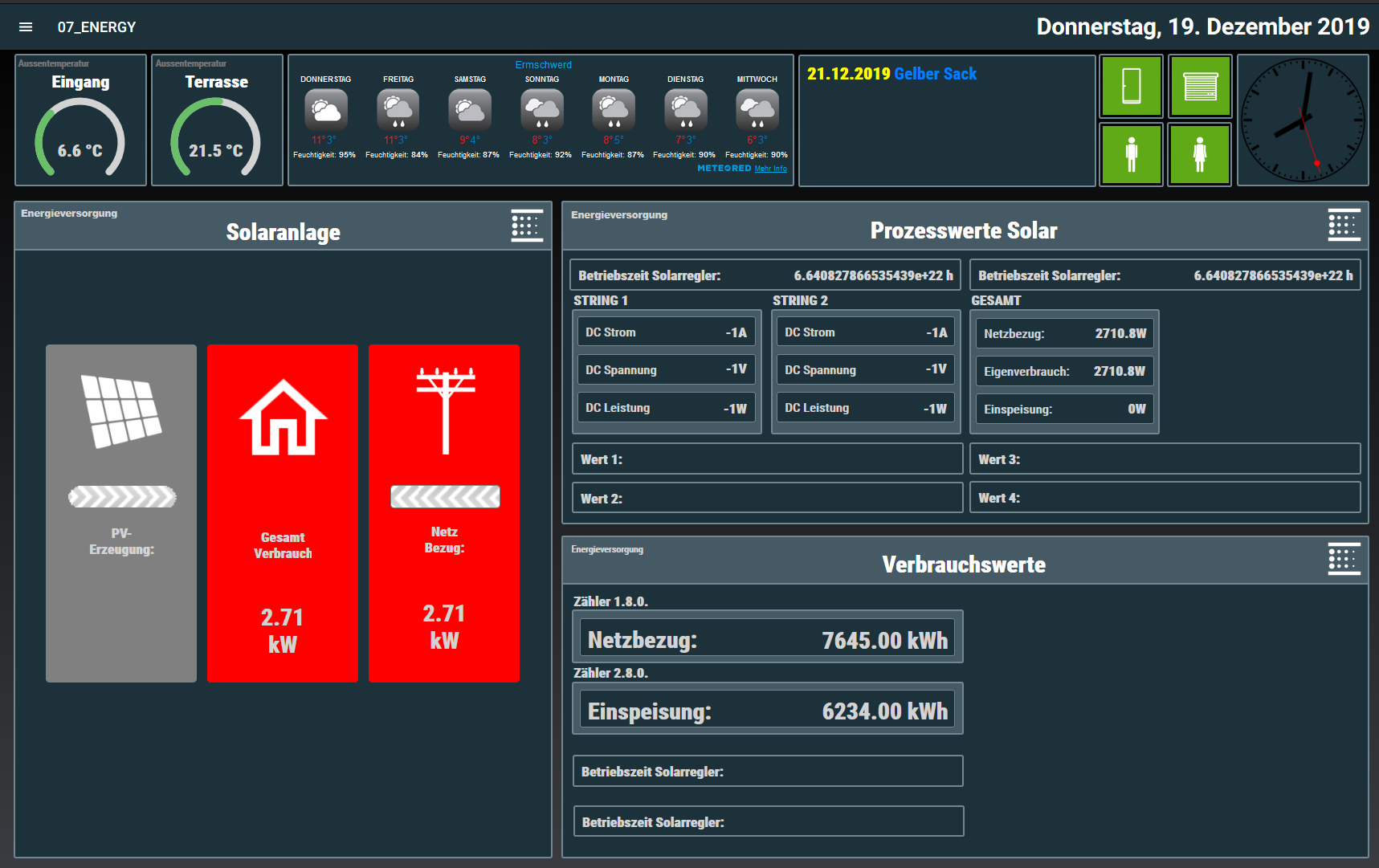Click the Zähler 2.8.0. label
Image resolution: width=1379 pixels, height=868 pixels.
610,673
